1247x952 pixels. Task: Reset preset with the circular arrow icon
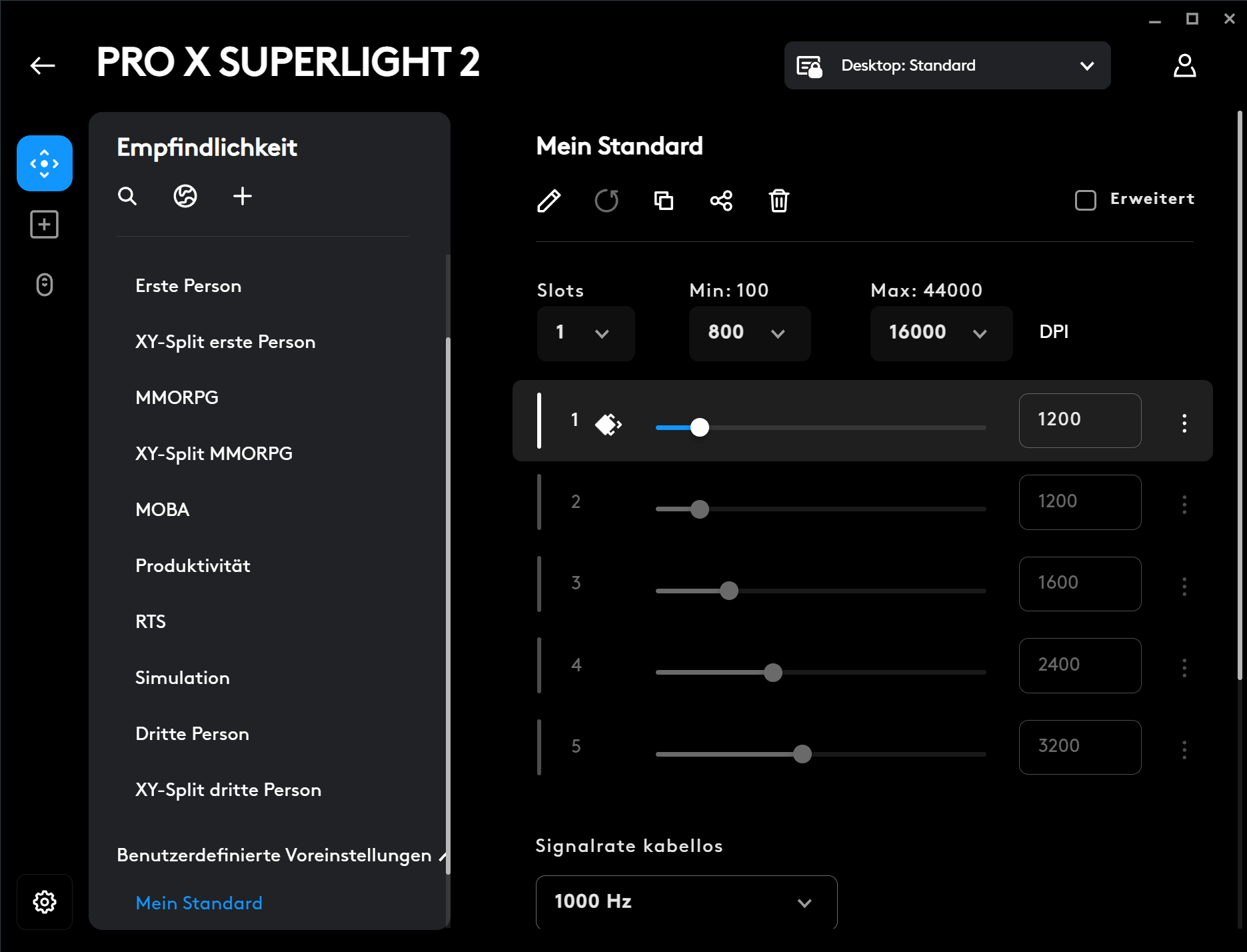click(x=607, y=201)
